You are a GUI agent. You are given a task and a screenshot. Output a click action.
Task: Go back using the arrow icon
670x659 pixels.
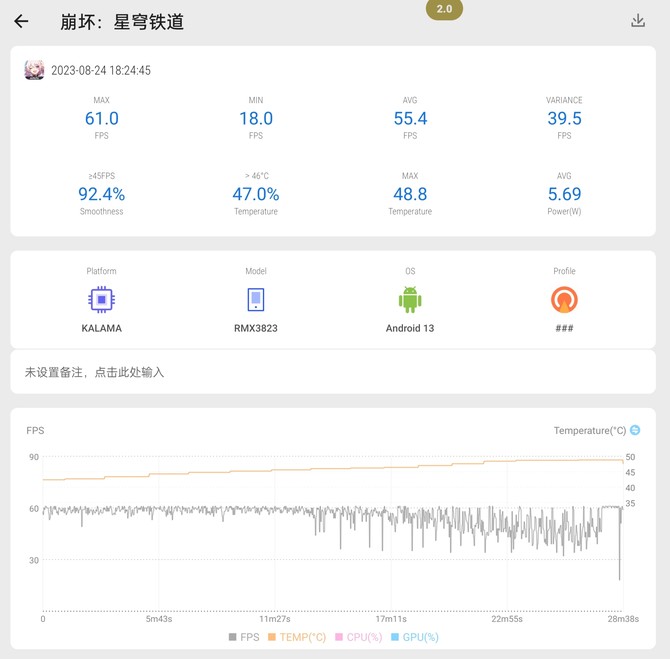pos(21,21)
